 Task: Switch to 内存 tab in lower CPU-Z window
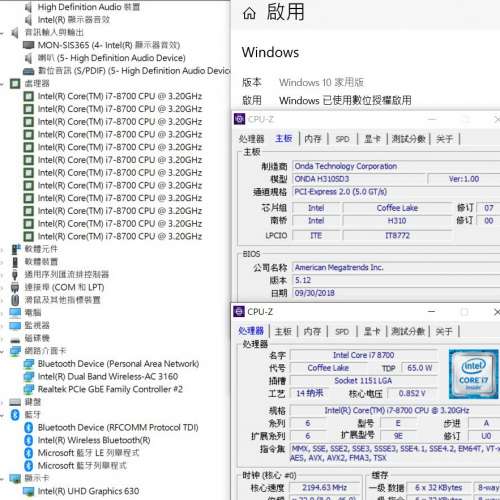pos(312,331)
